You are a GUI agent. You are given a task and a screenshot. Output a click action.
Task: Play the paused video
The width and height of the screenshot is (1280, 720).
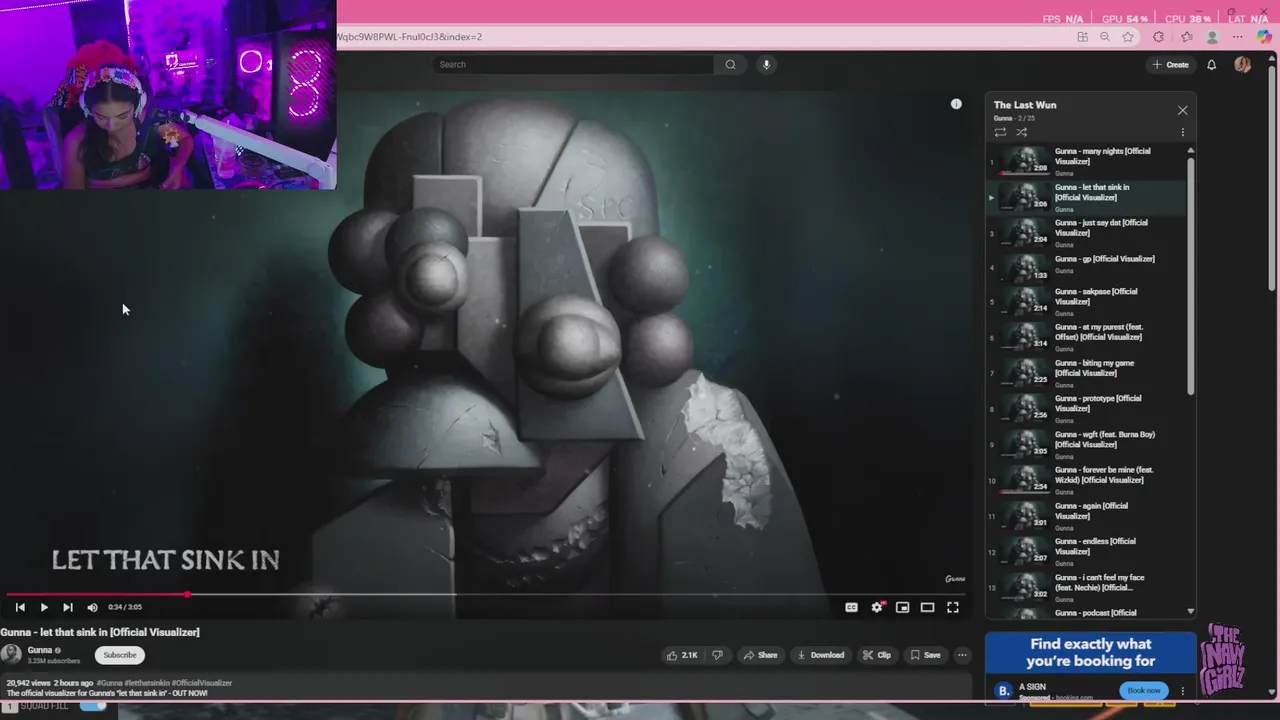click(x=44, y=607)
